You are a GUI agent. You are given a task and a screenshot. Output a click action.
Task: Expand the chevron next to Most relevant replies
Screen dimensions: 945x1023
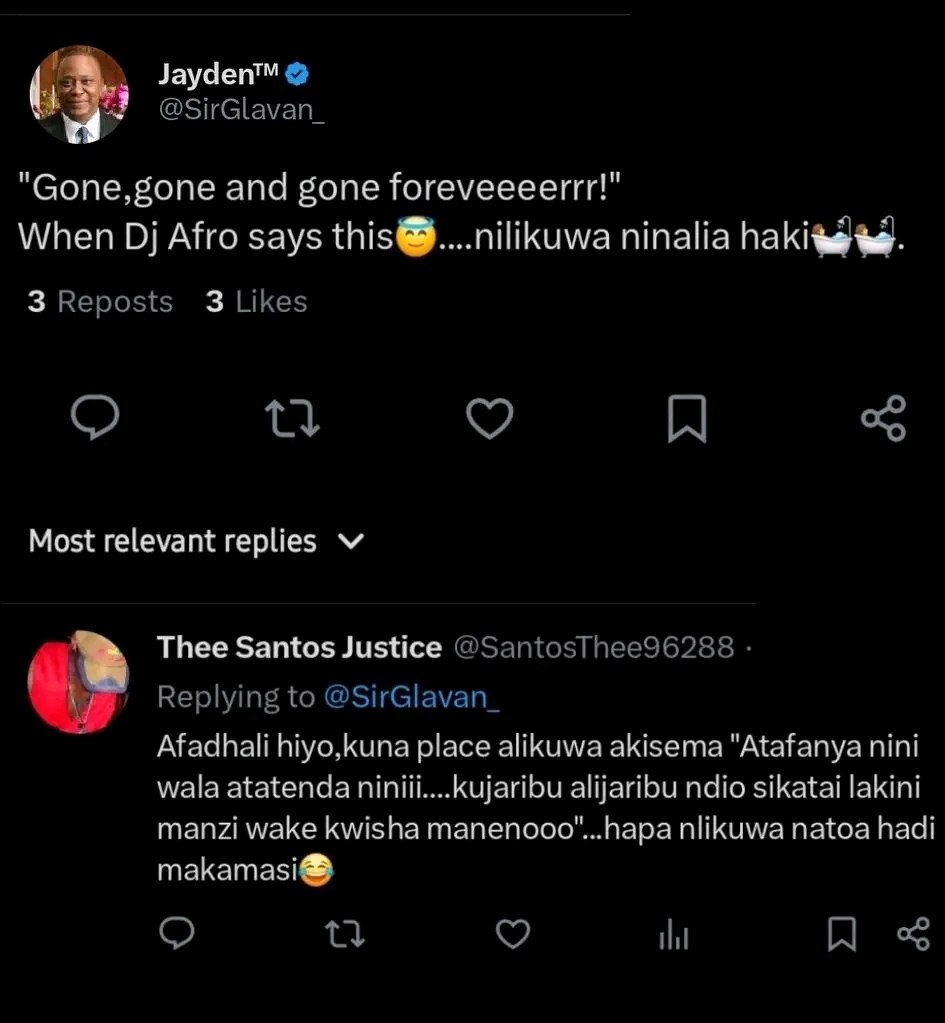click(x=351, y=542)
